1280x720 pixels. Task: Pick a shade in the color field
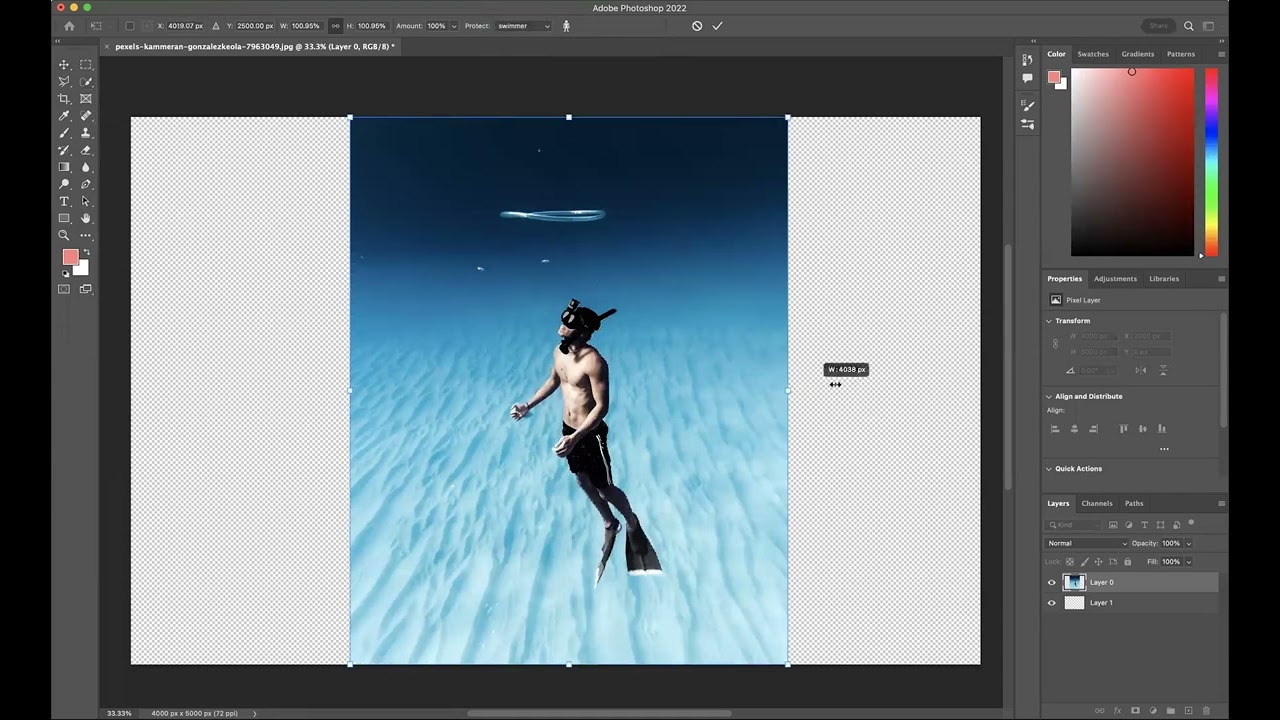[x=1132, y=162]
